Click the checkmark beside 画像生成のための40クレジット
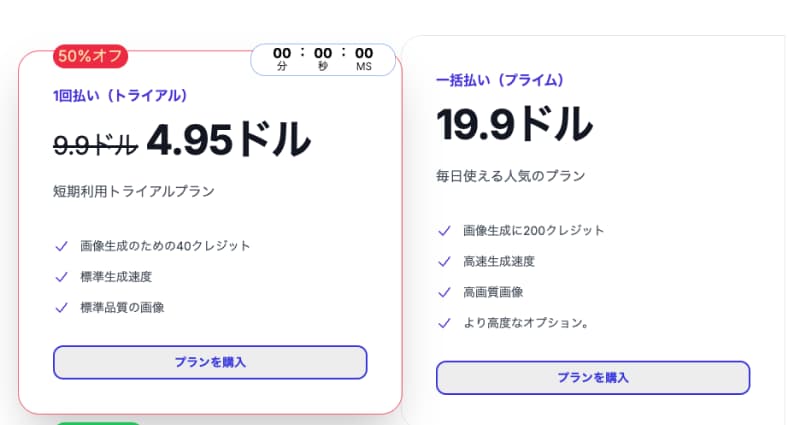This screenshot has width=800, height=425. 61,245
